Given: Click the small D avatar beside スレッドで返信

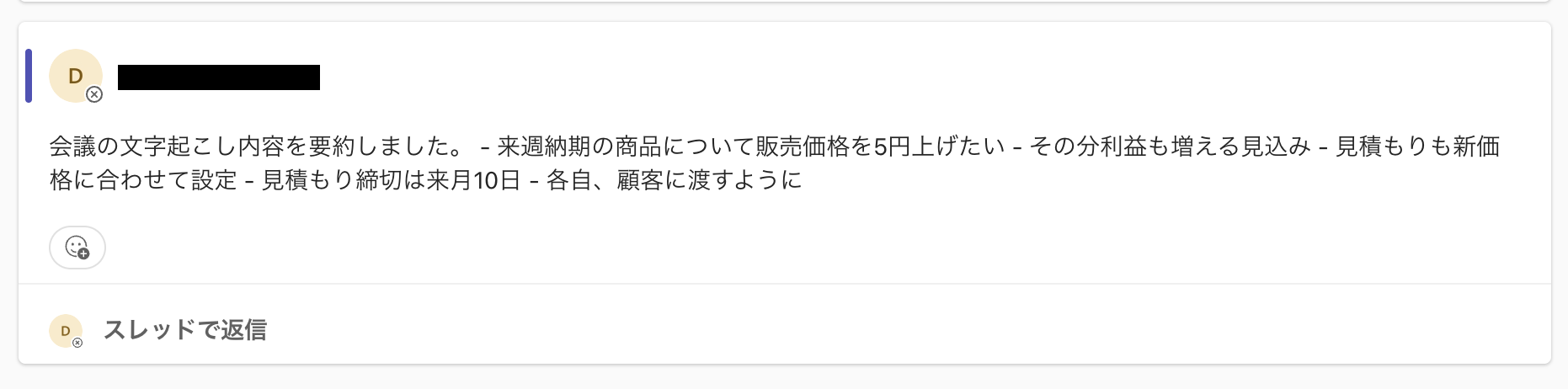Looking at the screenshot, I should pyautogui.click(x=66, y=331).
